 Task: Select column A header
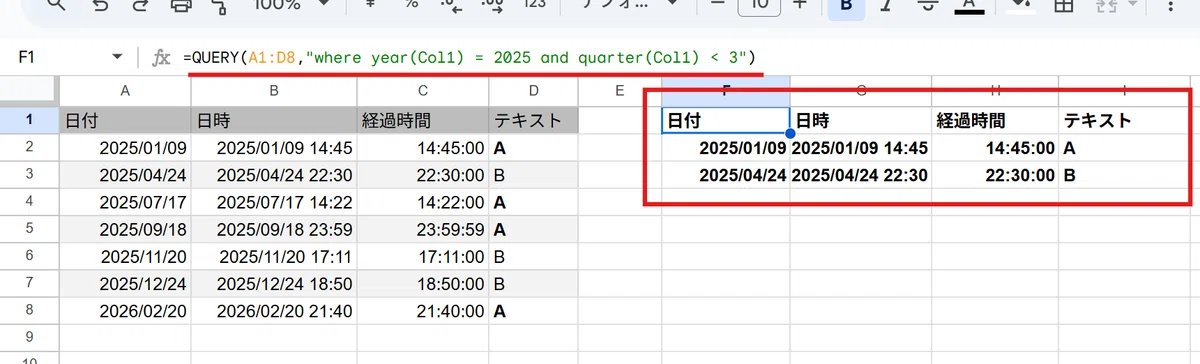[x=125, y=91]
